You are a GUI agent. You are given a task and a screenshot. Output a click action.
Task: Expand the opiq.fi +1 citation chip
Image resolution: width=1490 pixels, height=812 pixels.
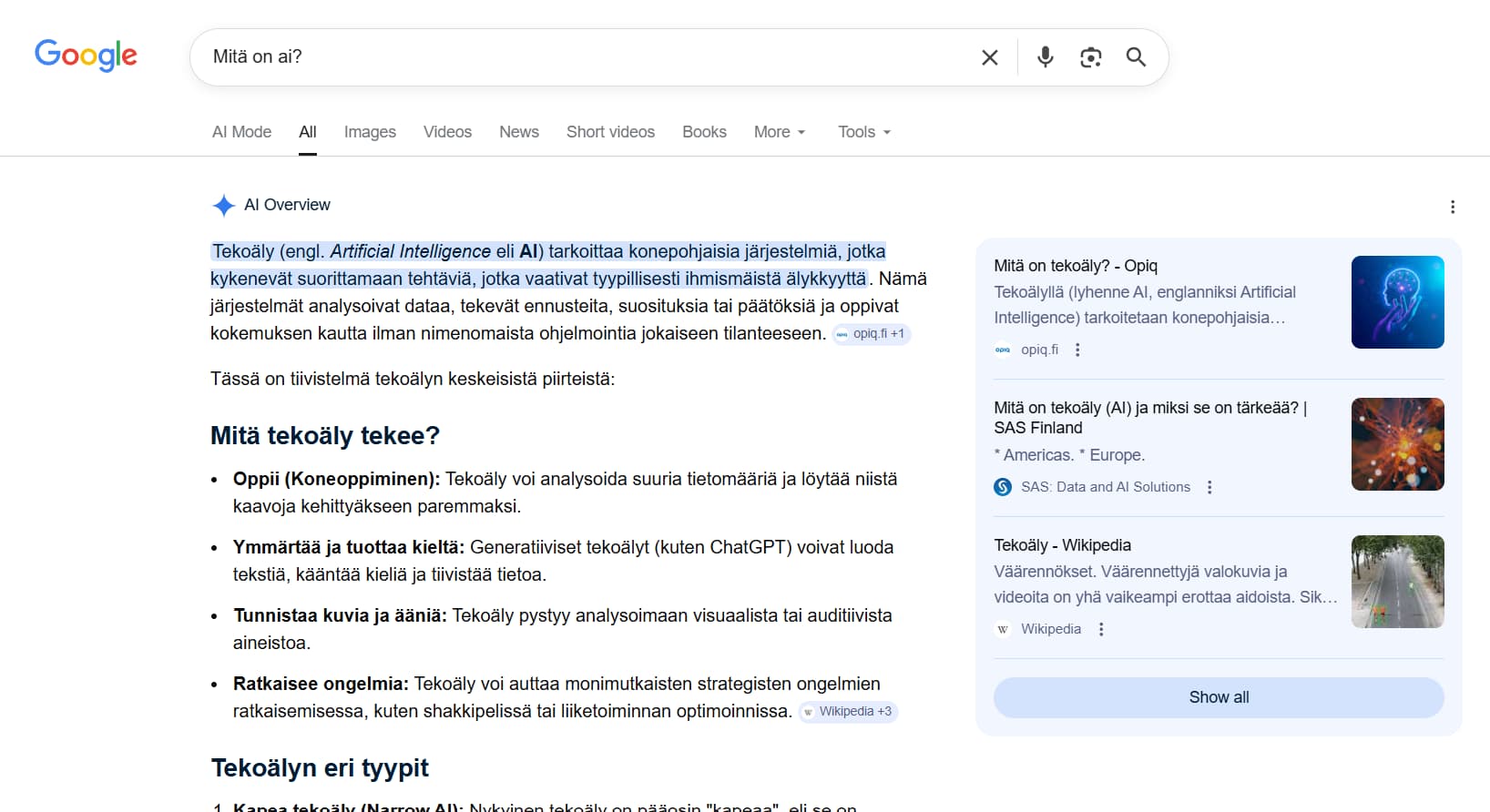(x=872, y=334)
